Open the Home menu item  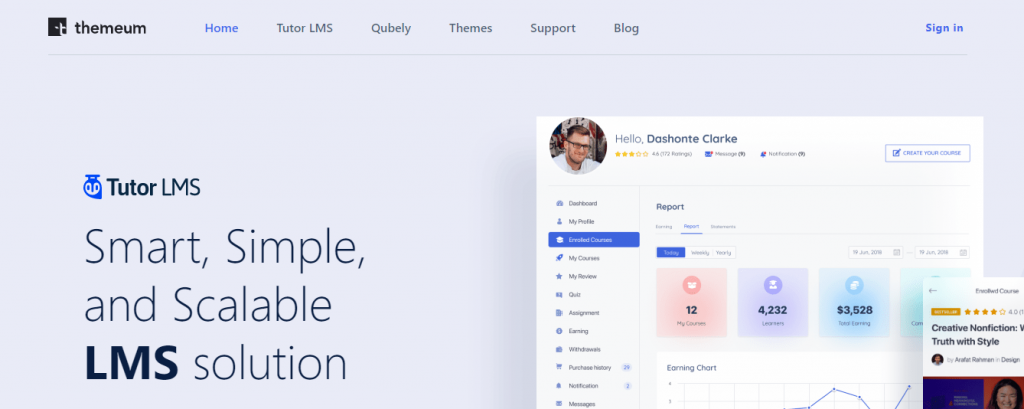[221, 28]
